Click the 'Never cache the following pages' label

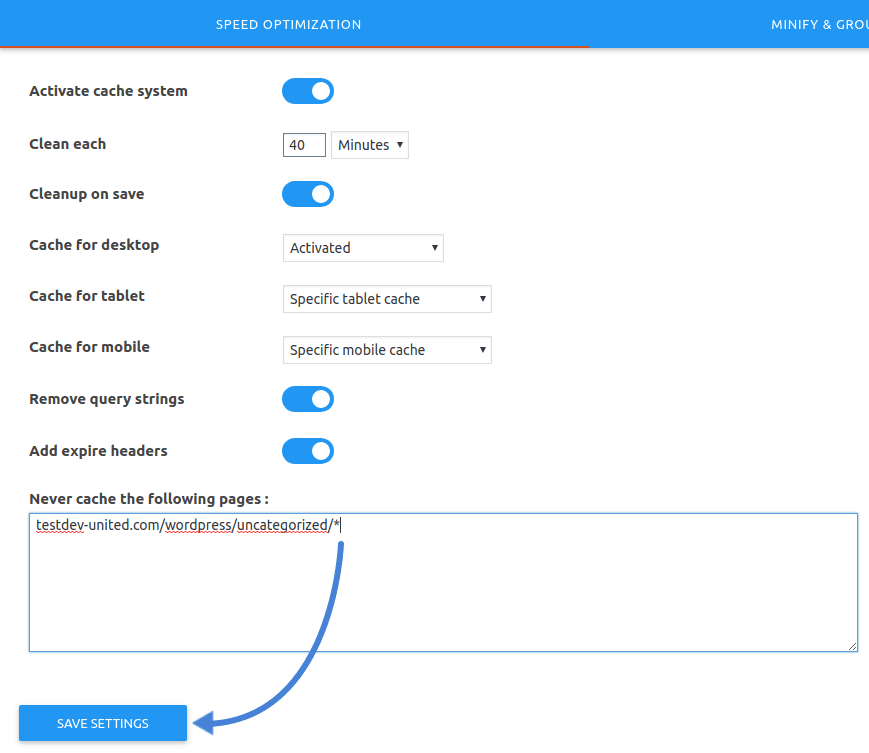click(149, 498)
